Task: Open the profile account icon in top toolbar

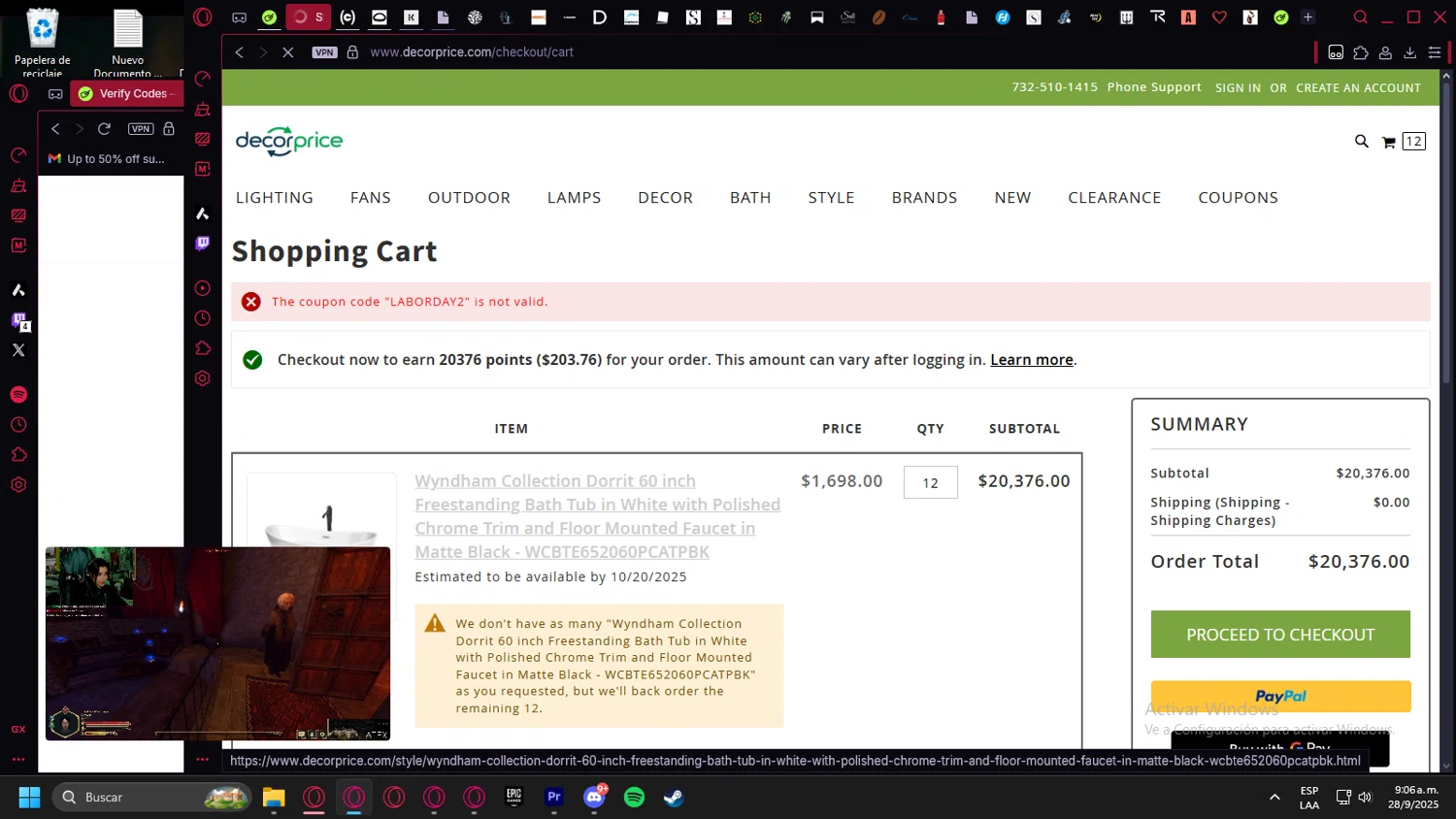Action: click(x=1385, y=52)
